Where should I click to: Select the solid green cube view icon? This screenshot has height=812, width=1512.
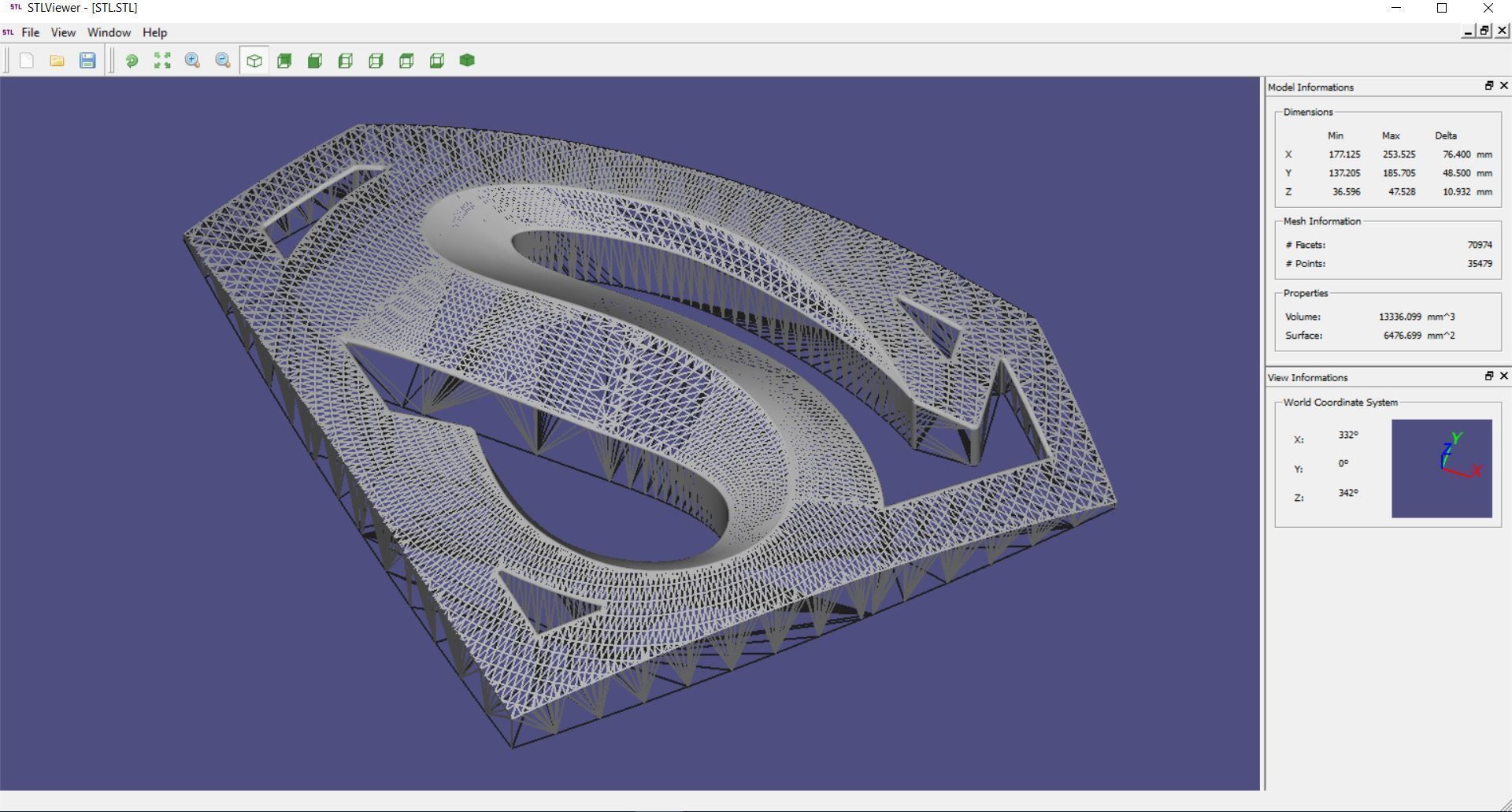click(467, 61)
